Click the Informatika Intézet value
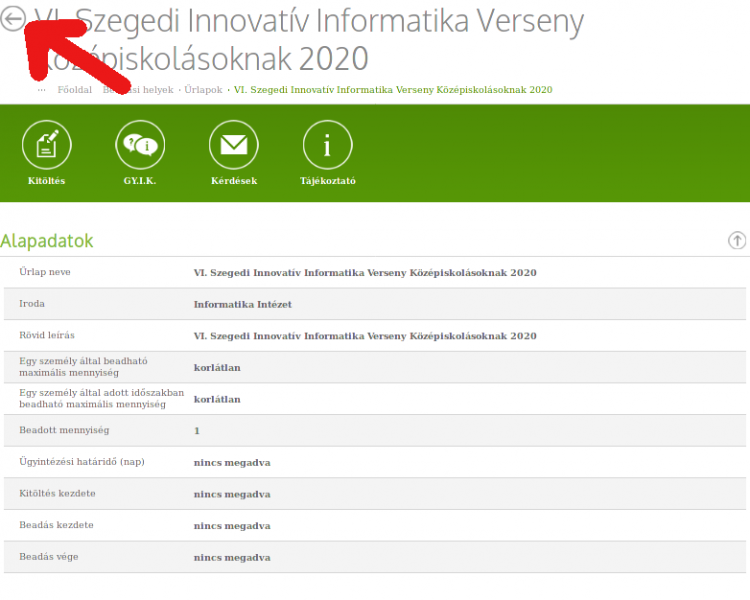 click(x=243, y=304)
